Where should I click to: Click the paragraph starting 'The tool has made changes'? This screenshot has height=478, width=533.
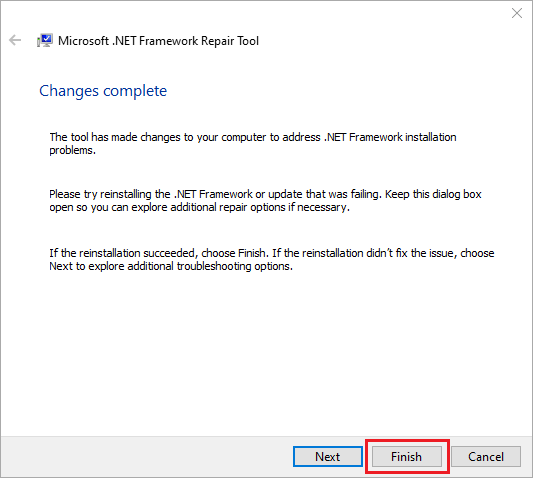(x=253, y=143)
